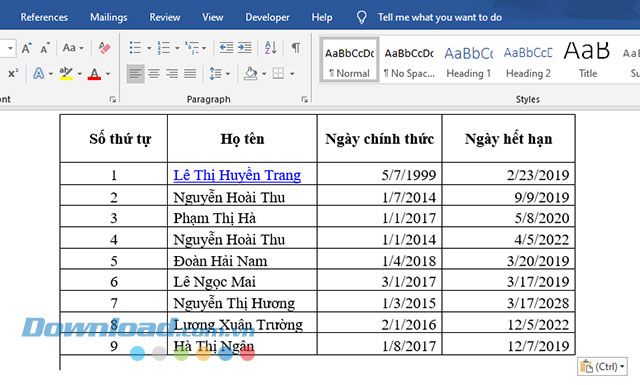Screen dimensions: 640x385
Task: Open borders dropdown arrow
Action: click(292, 74)
